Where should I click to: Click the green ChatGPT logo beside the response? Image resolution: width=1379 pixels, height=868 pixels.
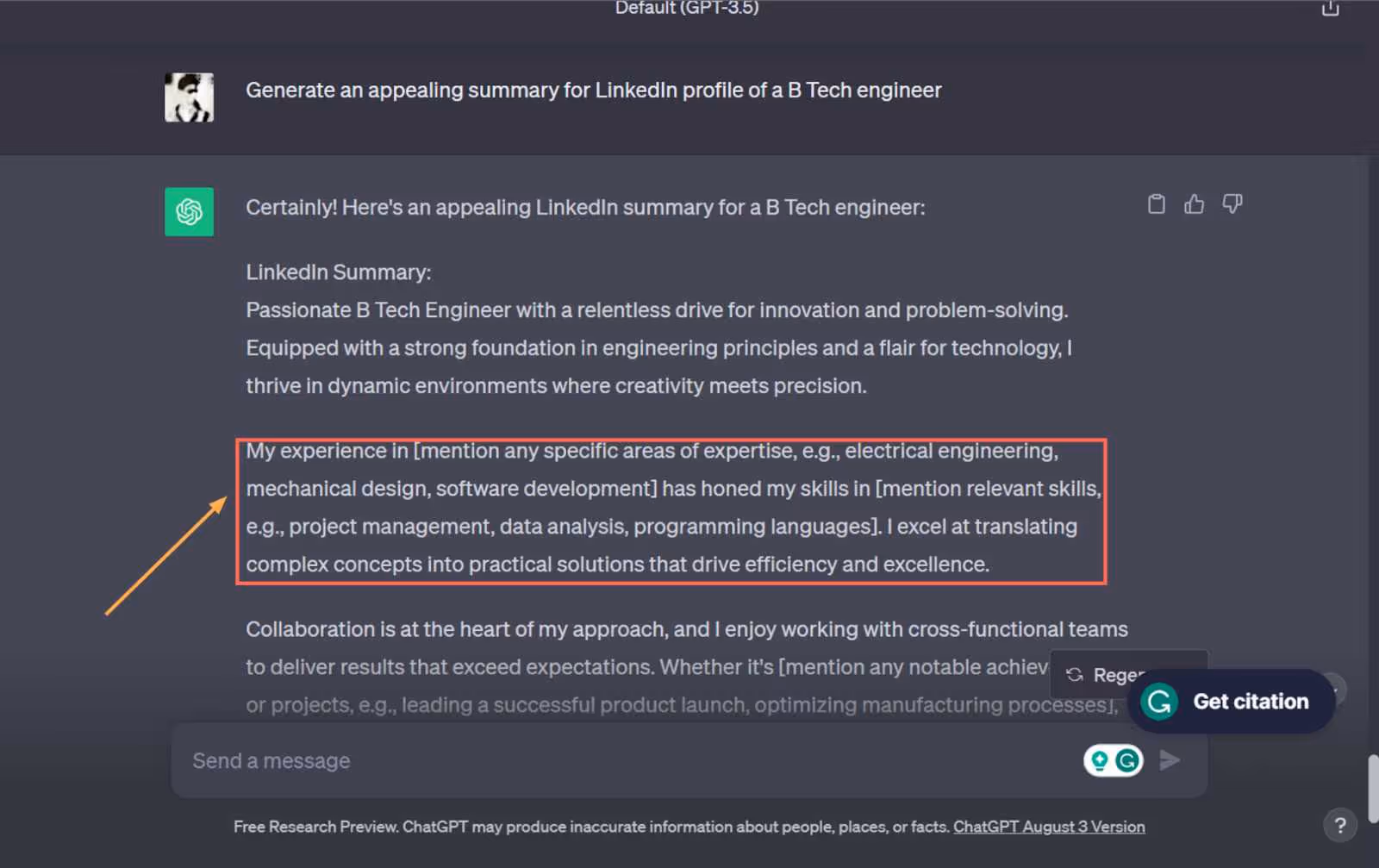189,212
